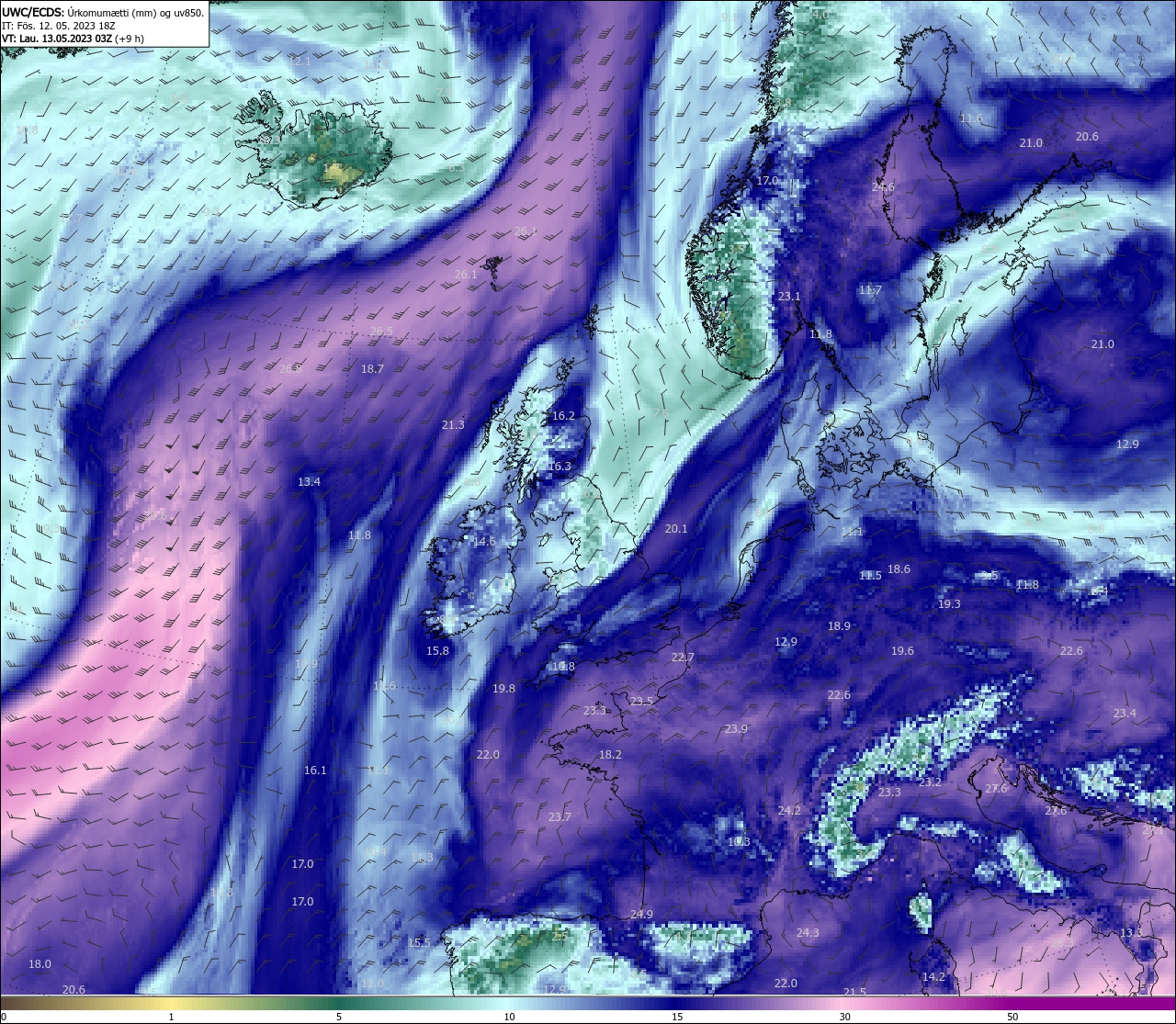Click the 22.7 value over the English Channel
This screenshot has height=1024, width=1176.
click(683, 658)
